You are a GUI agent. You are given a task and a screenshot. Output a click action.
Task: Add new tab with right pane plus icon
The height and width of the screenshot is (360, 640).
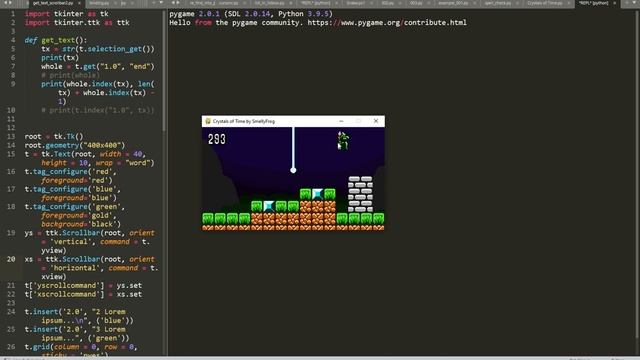[x=627, y=3]
